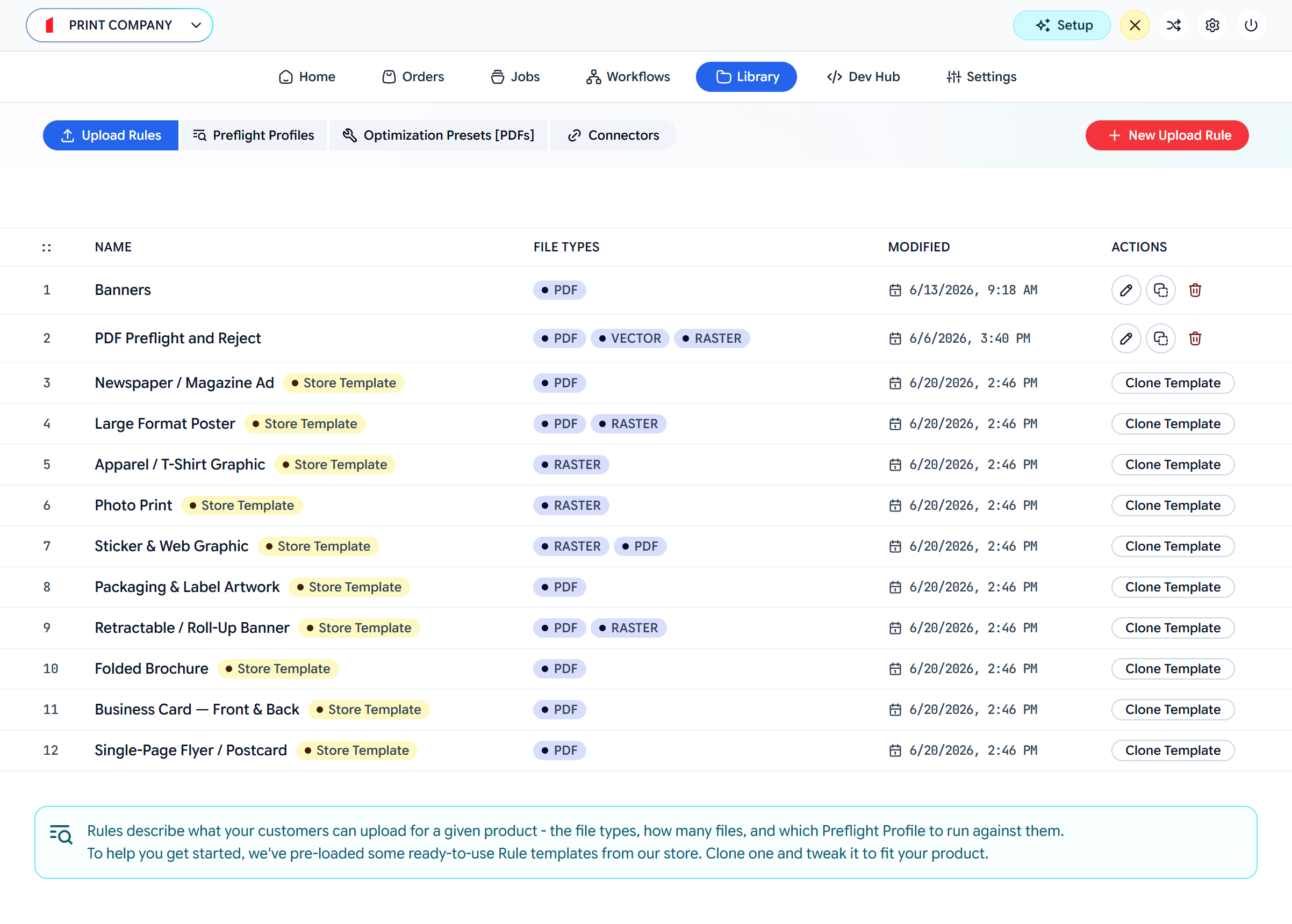Clone the Photo Print template
Viewport: 1292px width, 924px height.
point(1173,505)
